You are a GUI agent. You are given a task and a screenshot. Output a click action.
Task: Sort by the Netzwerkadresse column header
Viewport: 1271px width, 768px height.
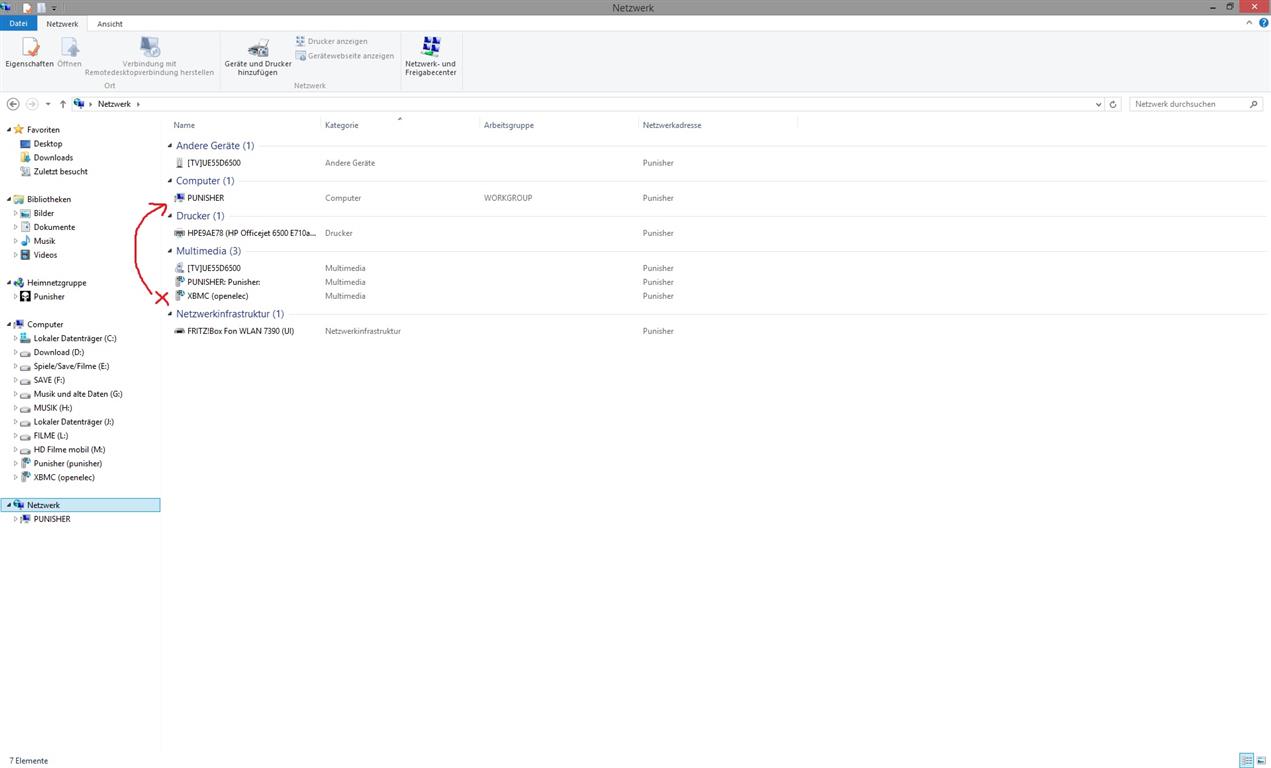(x=672, y=125)
